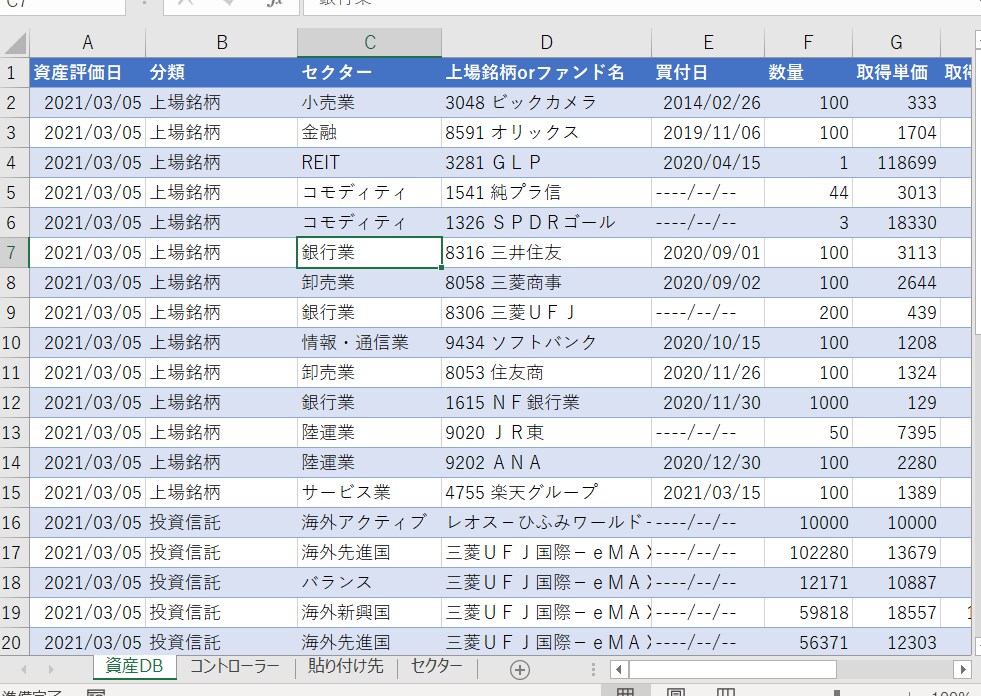Open the 資産DB sheet tab
The height and width of the screenshot is (696, 981).
pos(134,666)
